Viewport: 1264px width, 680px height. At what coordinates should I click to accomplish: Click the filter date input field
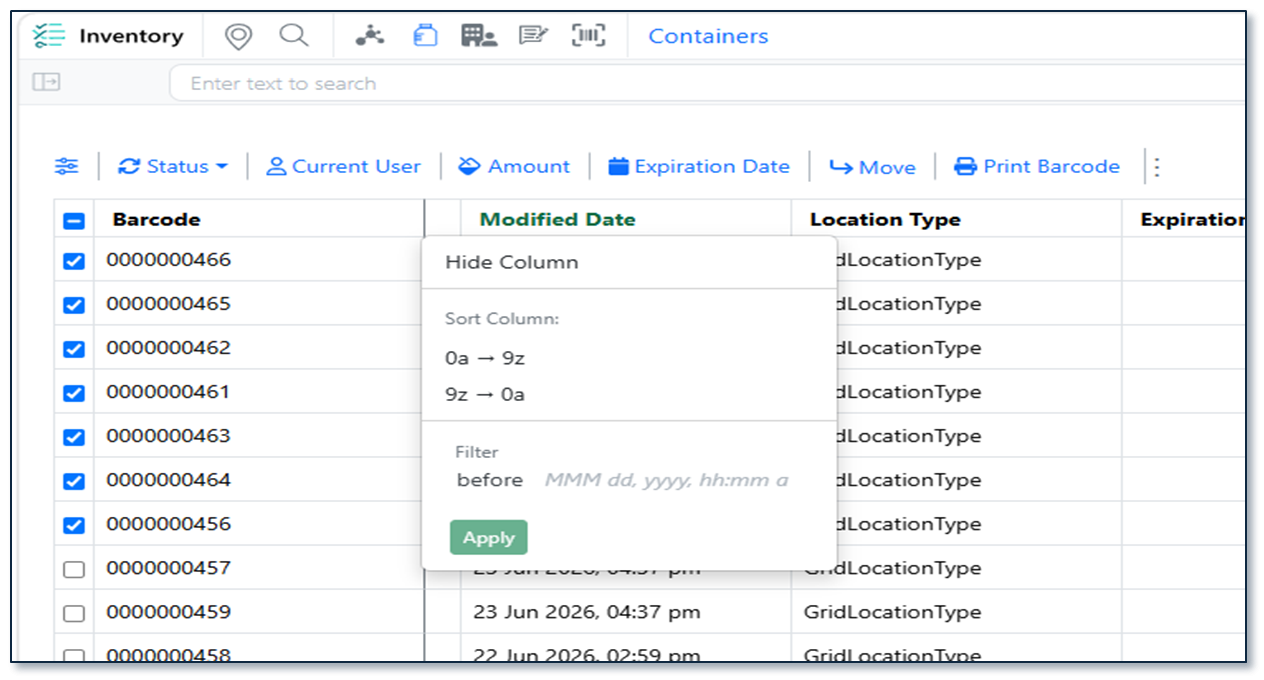pyautogui.click(x=667, y=480)
